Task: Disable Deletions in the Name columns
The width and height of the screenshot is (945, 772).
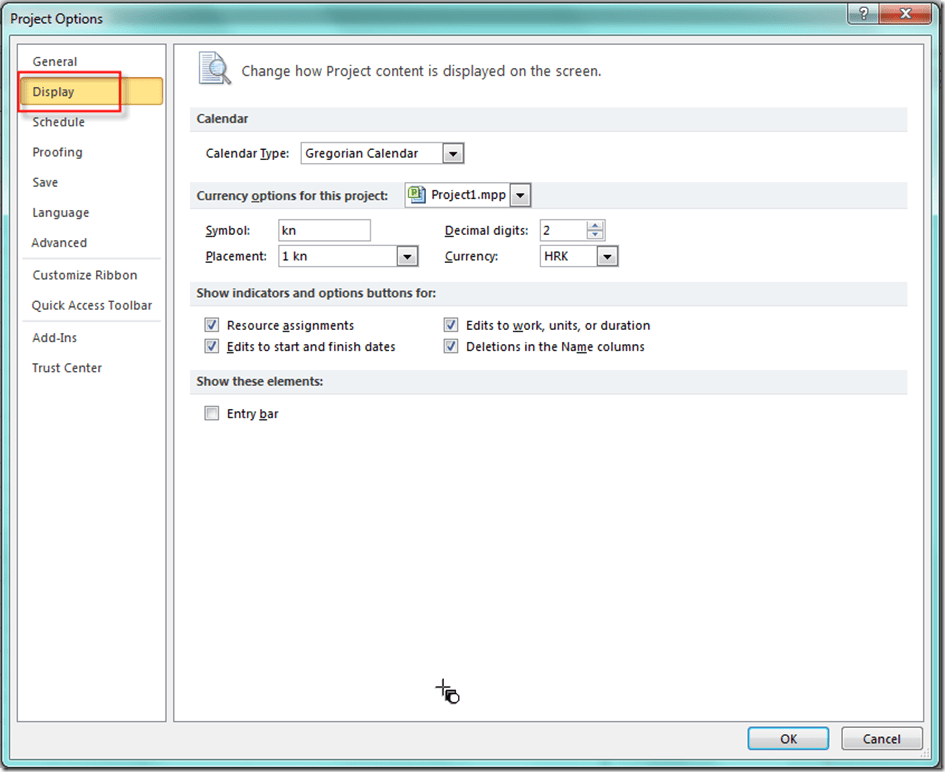Action: (x=451, y=347)
